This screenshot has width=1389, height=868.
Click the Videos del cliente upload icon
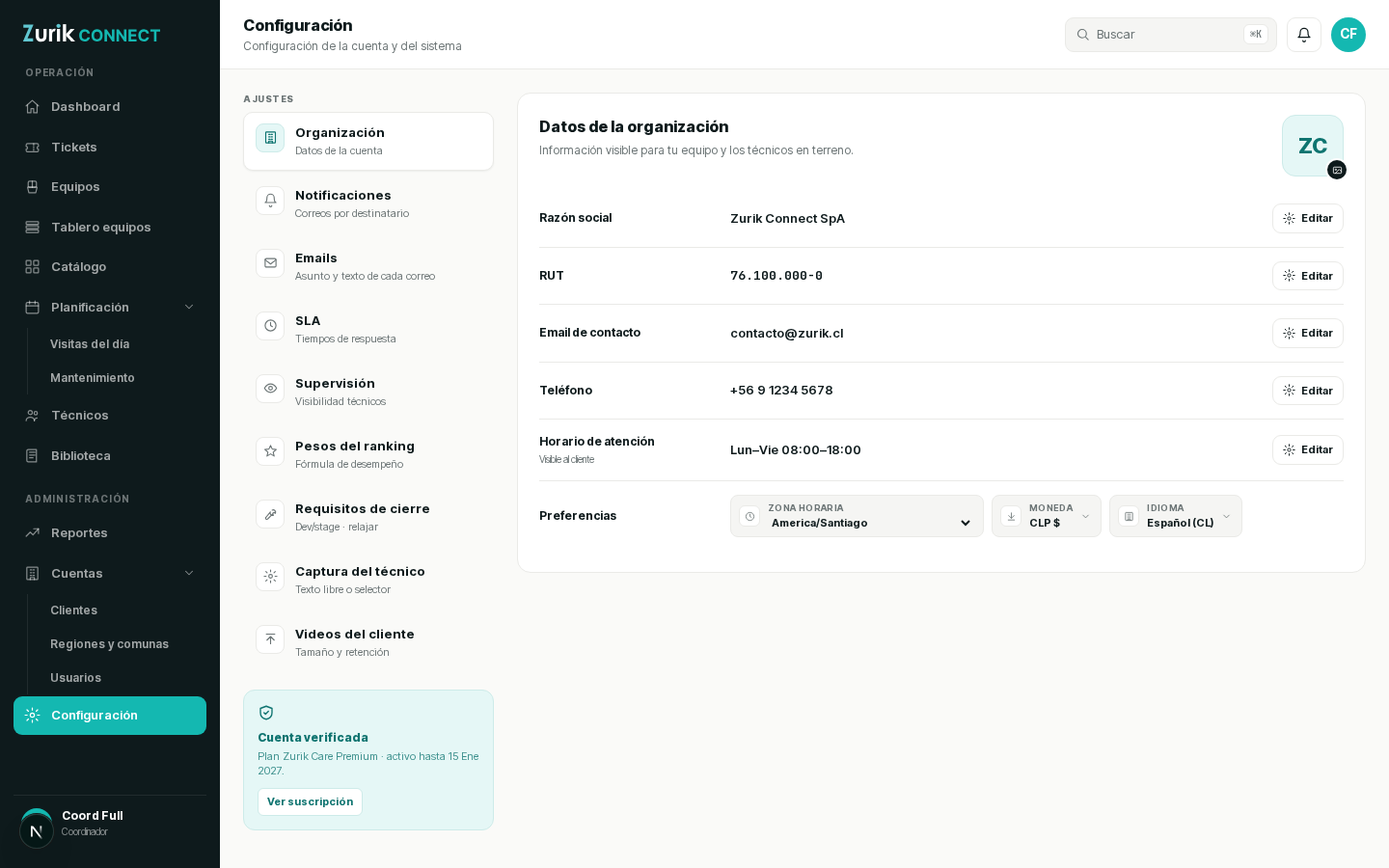pos(270,639)
